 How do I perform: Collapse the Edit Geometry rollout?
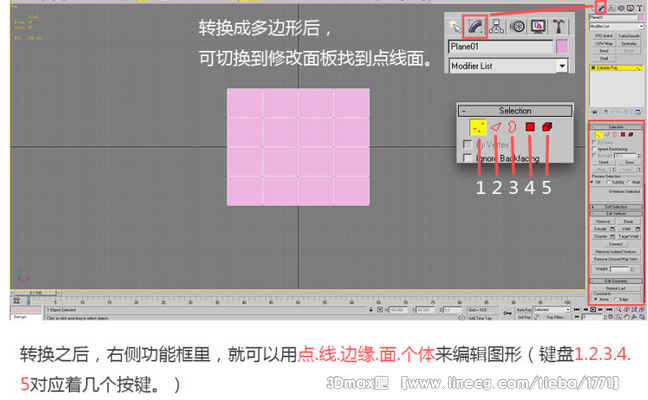616,281
